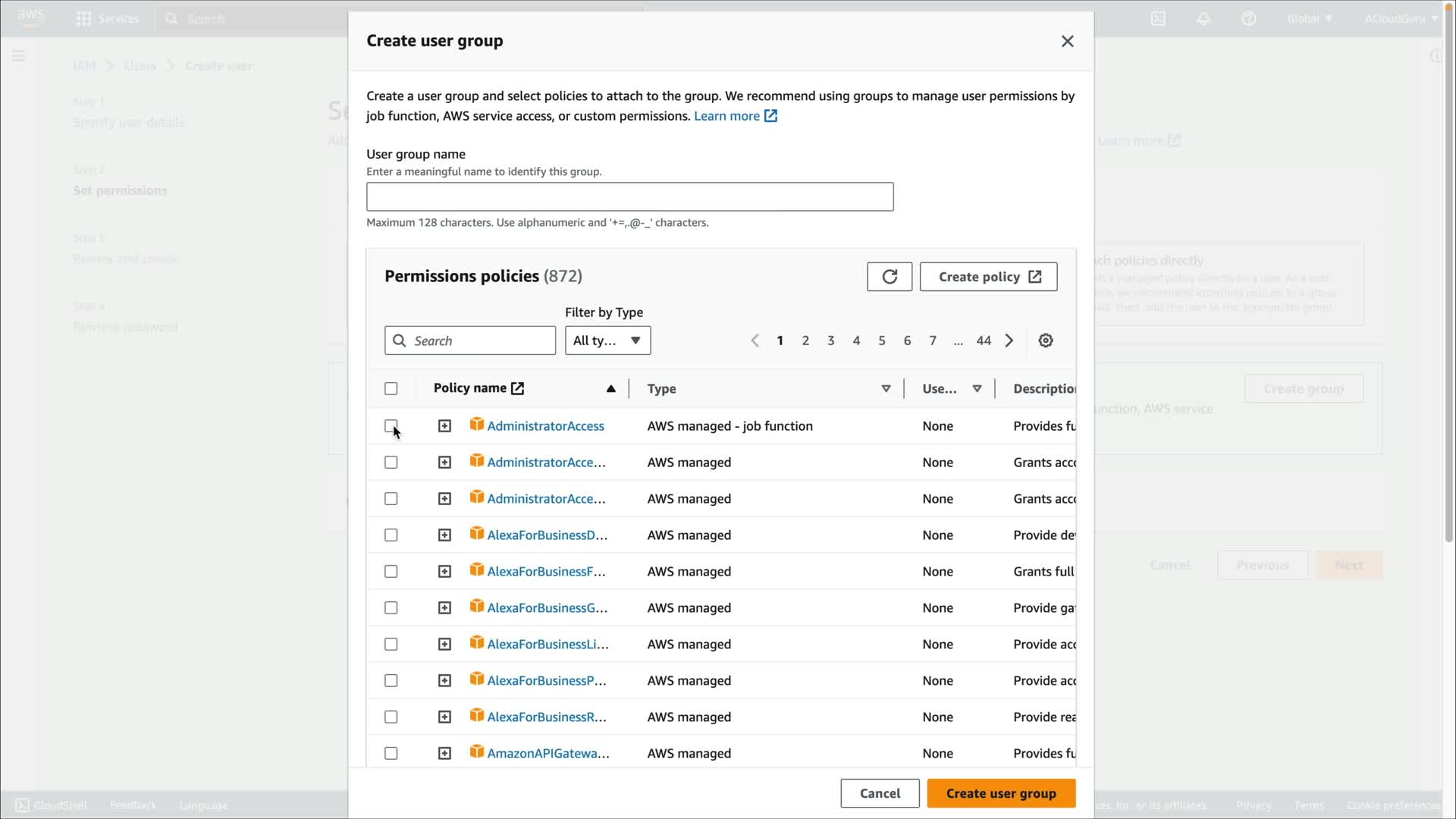The width and height of the screenshot is (1456, 819).
Task: Go to page 3 of policies
Action: (830, 340)
